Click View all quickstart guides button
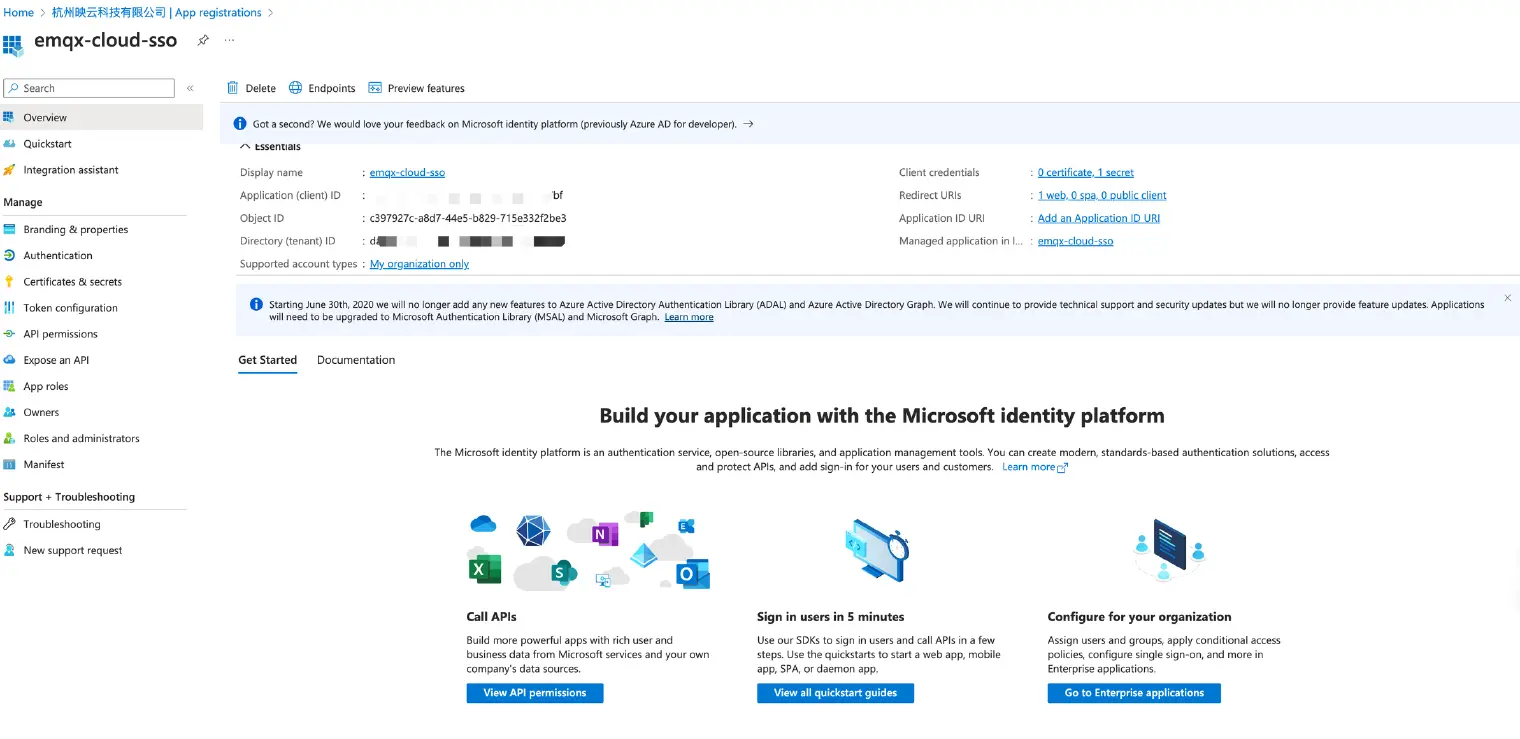The image size is (1520, 739). click(835, 693)
